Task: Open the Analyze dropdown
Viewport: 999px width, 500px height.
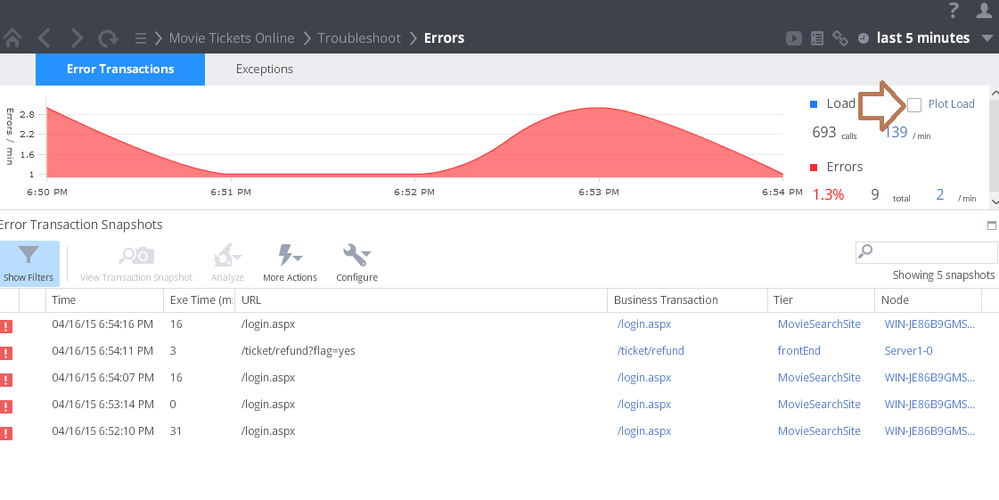Action: pyautogui.click(x=227, y=264)
